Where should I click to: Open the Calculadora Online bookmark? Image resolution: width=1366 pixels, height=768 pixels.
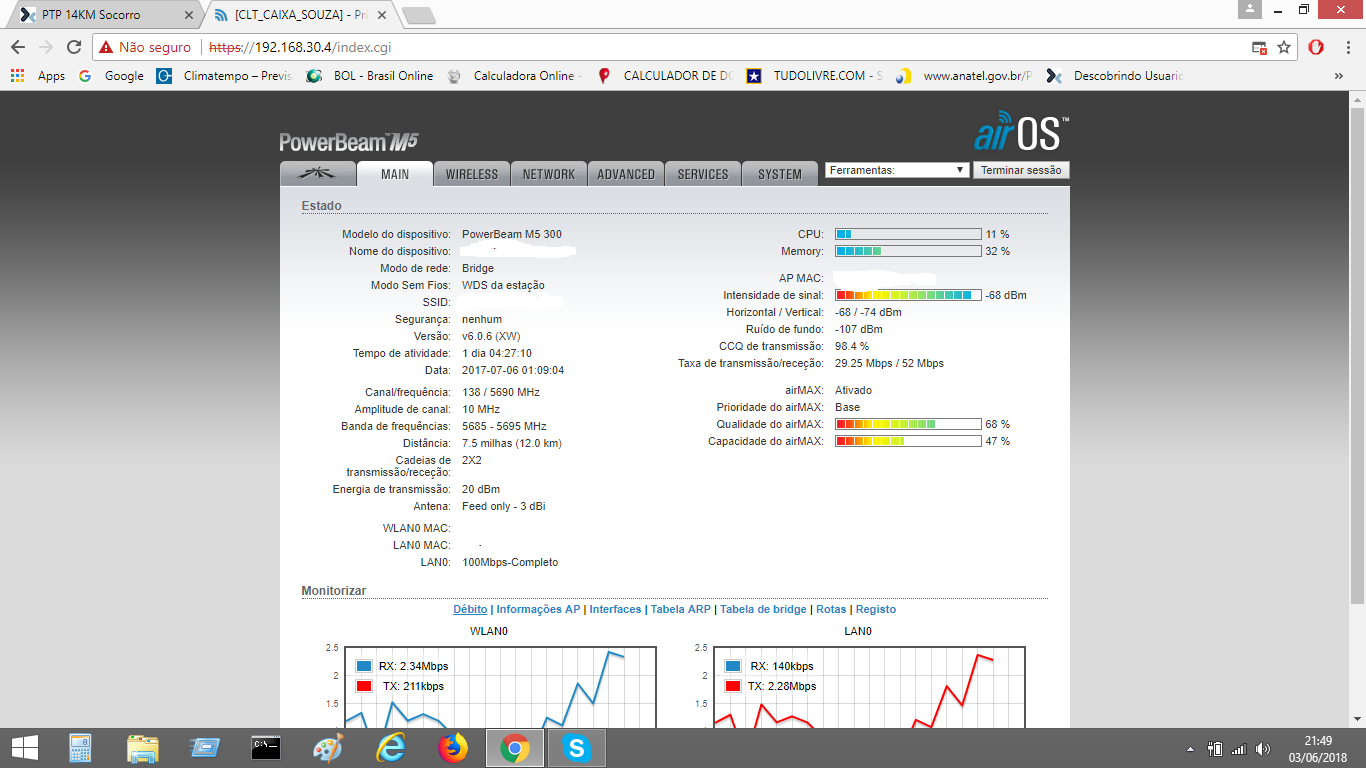[x=514, y=76]
